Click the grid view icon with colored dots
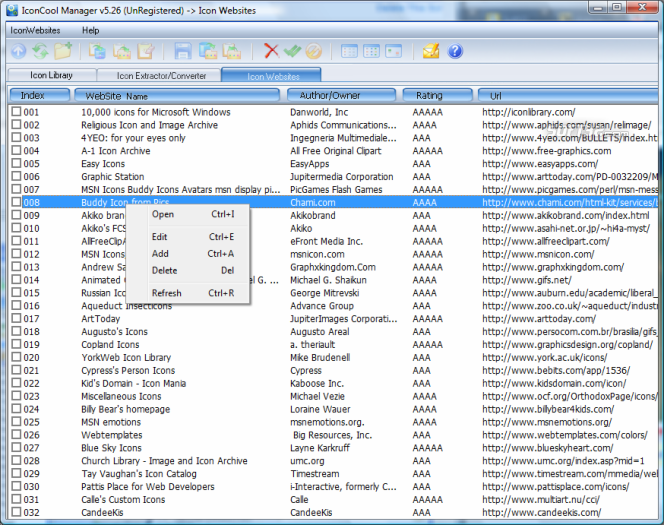The height and width of the screenshot is (525, 664). coord(371,51)
